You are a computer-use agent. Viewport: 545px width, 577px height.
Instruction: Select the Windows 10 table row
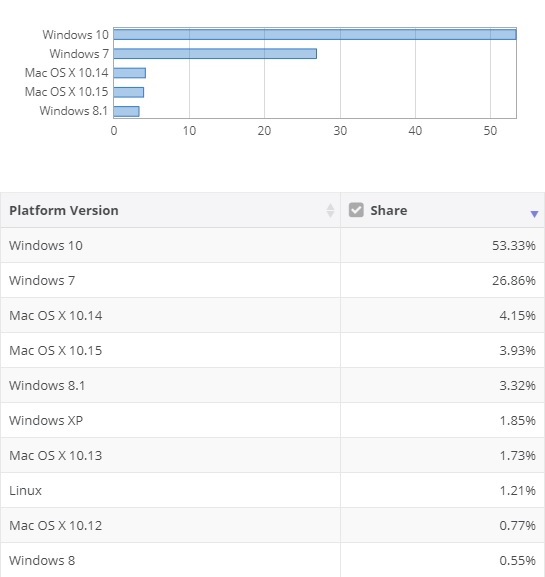[272, 245]
